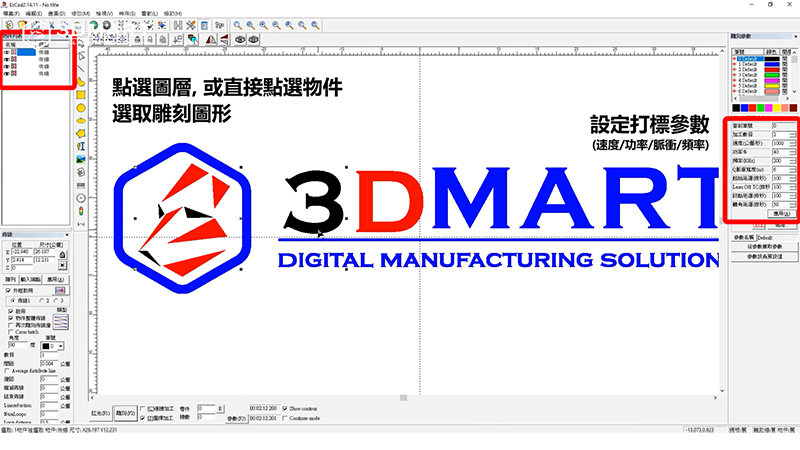
Task: Click the speed value spinner arrows
Action: (x=792, y=142)
